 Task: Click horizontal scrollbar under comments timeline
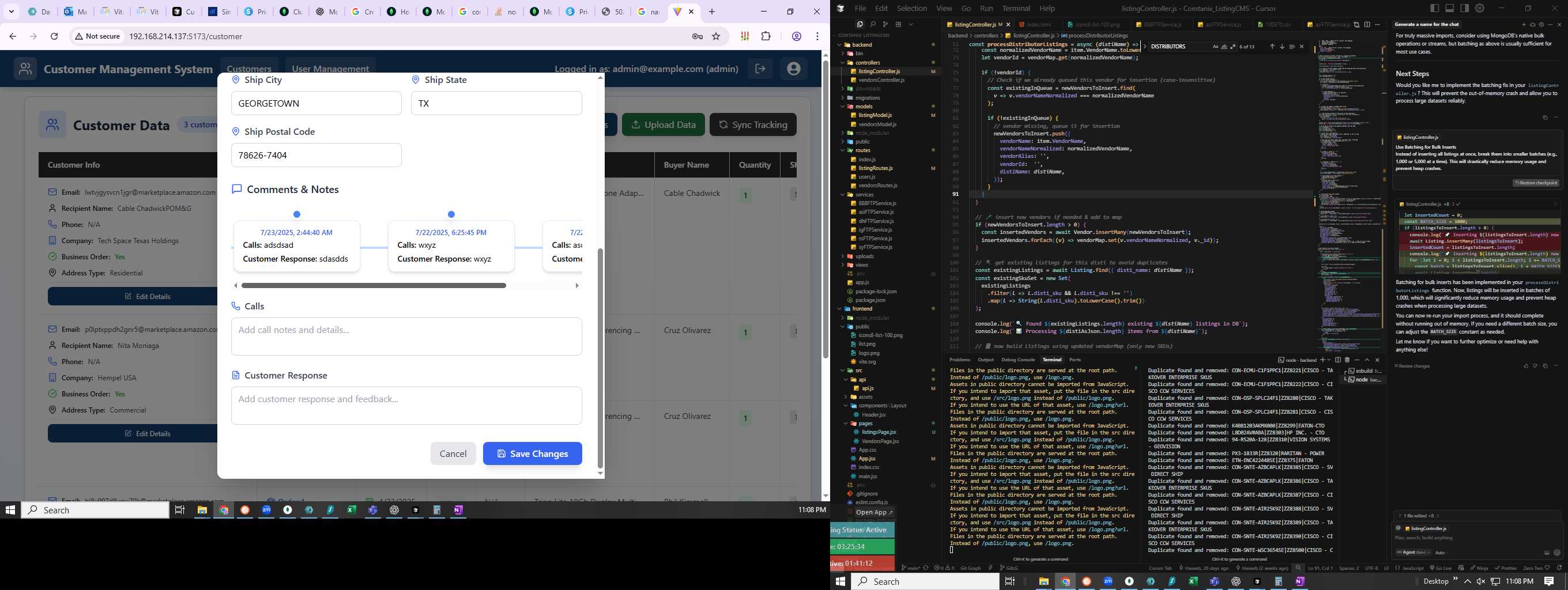373,285
